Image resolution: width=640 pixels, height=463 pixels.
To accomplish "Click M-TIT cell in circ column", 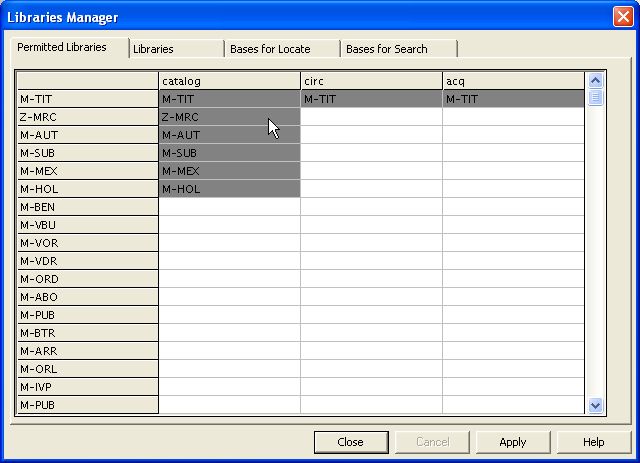I will tap(371, 99).
